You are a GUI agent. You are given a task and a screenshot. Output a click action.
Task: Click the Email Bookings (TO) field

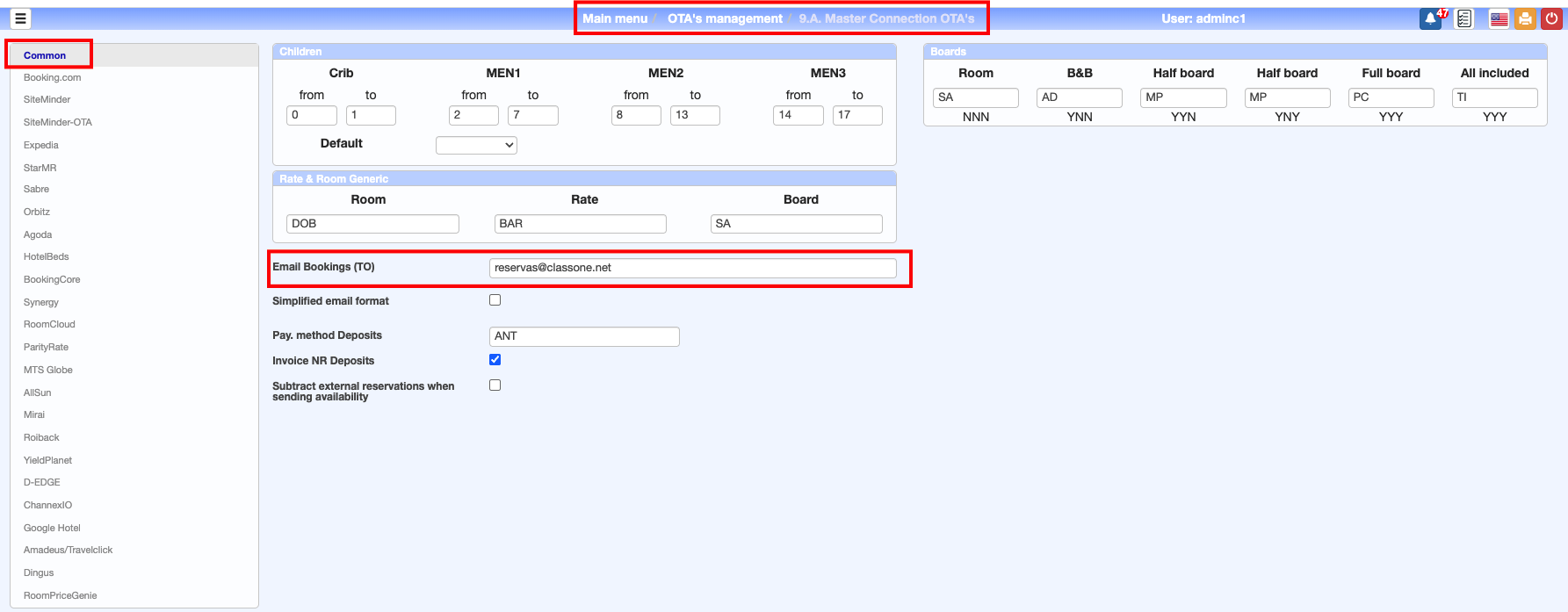[692, 268]
